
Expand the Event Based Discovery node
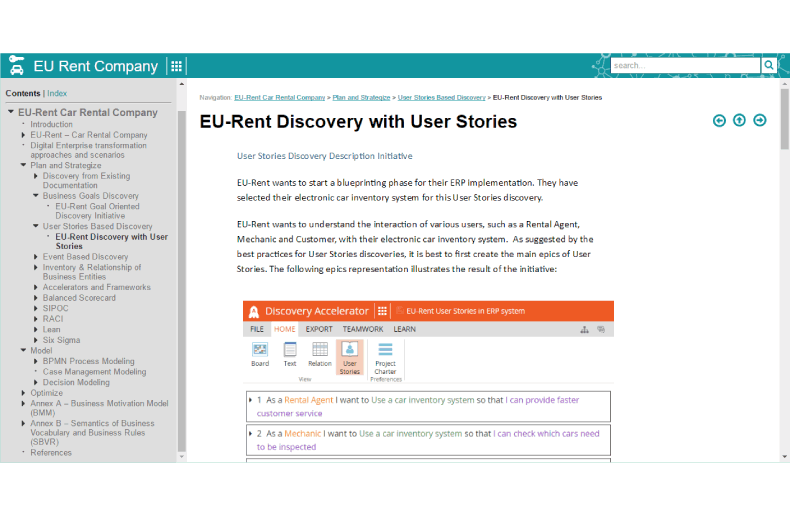[x=36, y=257]
